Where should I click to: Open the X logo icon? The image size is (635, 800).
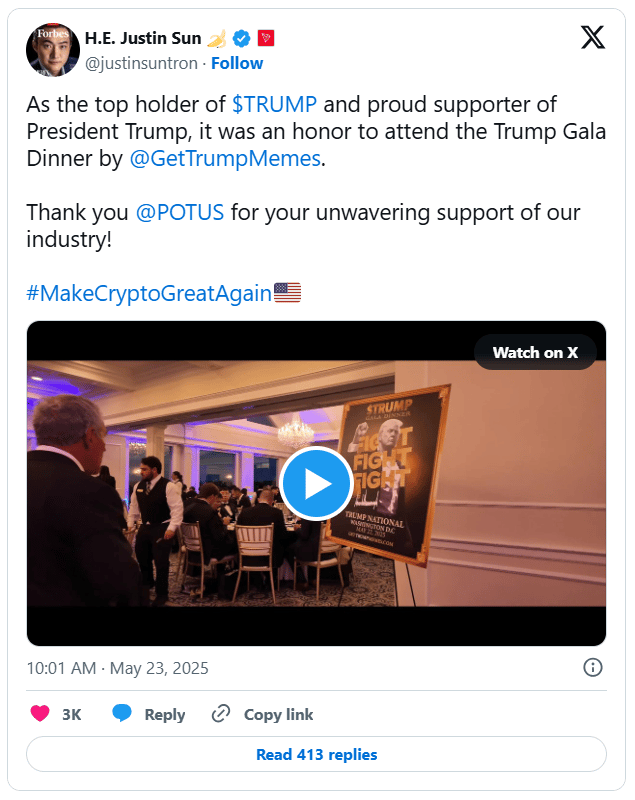click(x=593, y=37)
